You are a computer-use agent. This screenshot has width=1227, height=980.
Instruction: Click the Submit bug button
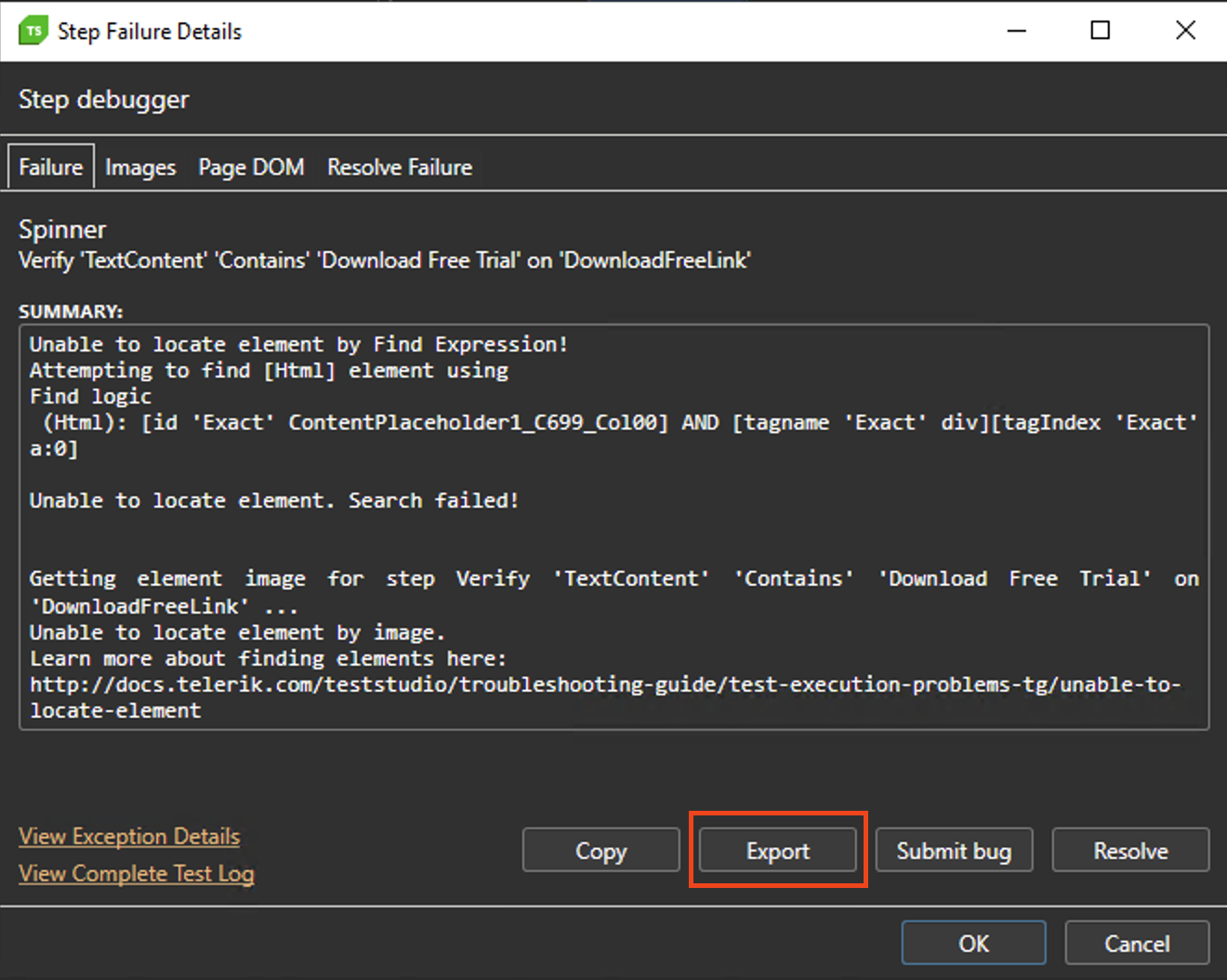954,851
